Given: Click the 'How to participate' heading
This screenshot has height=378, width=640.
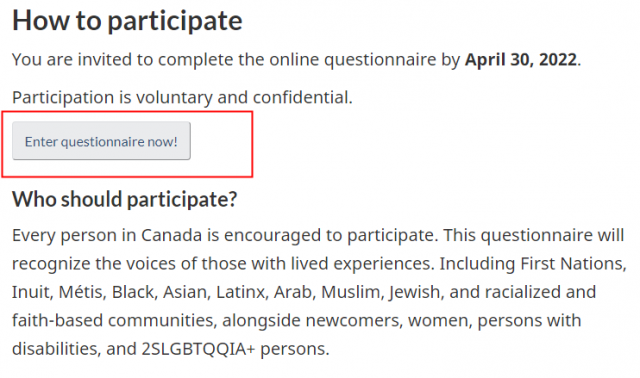Looking at the screenshot, I should [x=127, y=20].
